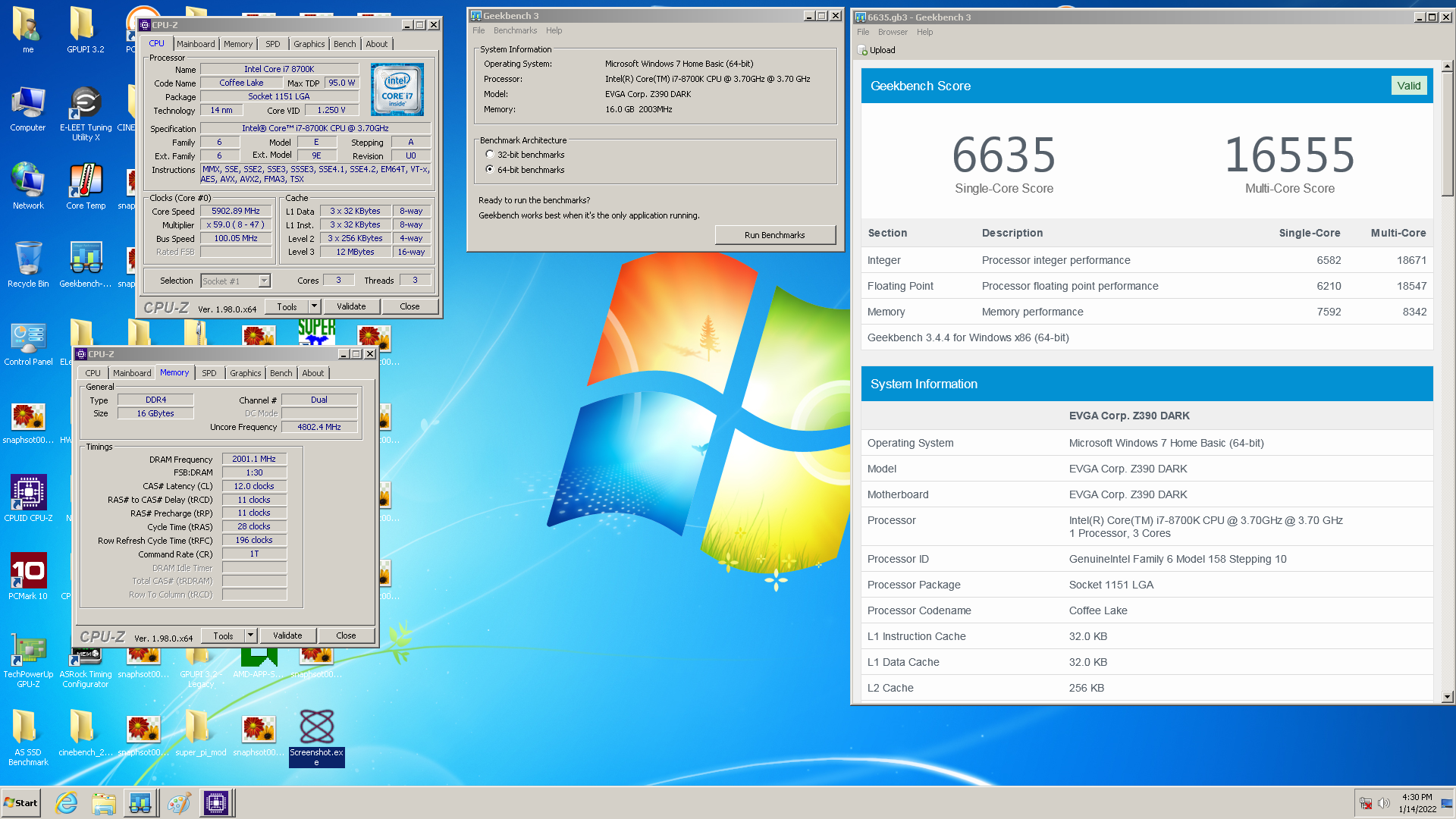This screenshot has height=819, width=1456.
Task: Switch to Geekbench taskbar button
Action: tap(140, 803)
